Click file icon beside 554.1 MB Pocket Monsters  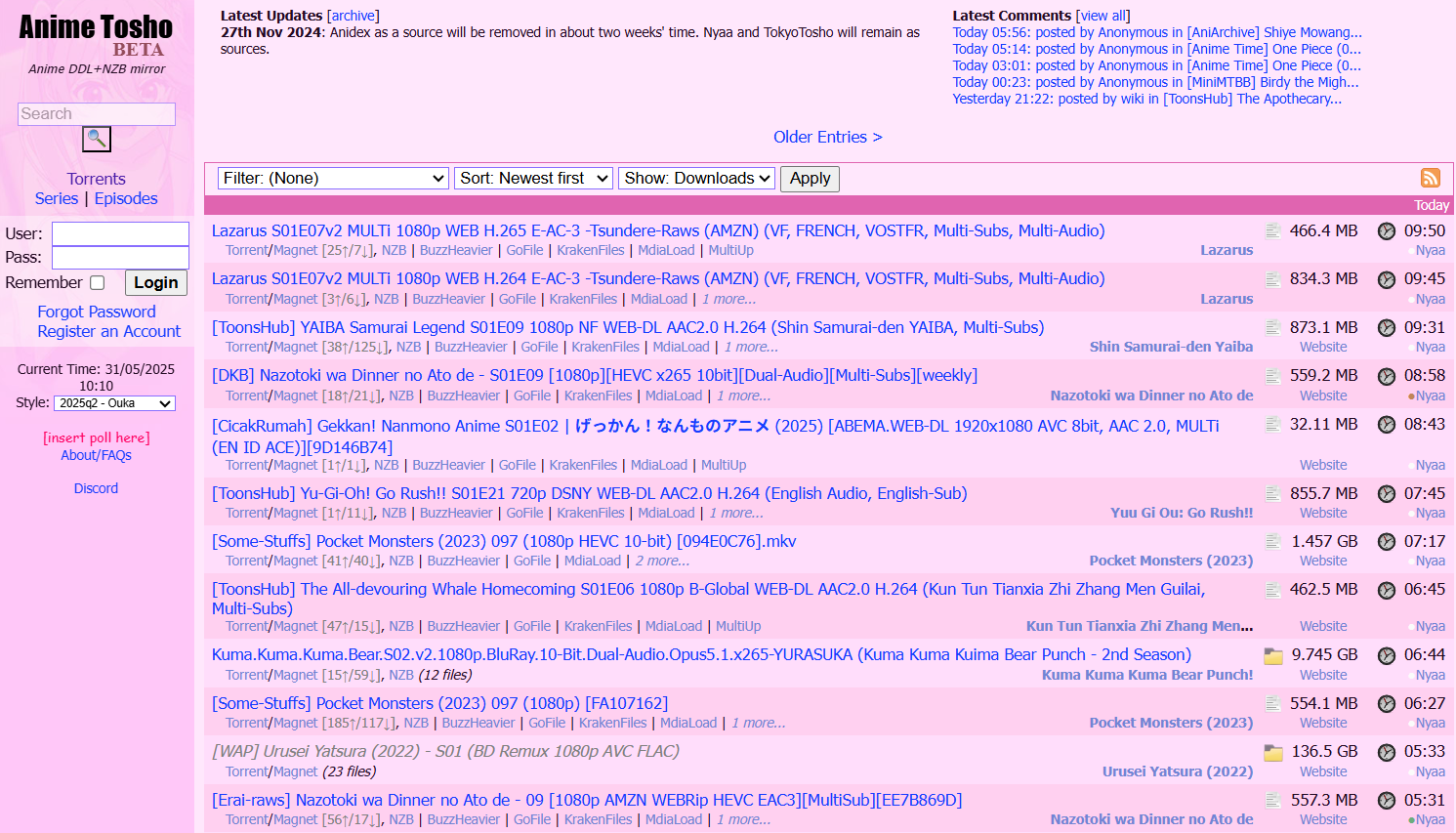1272,704
